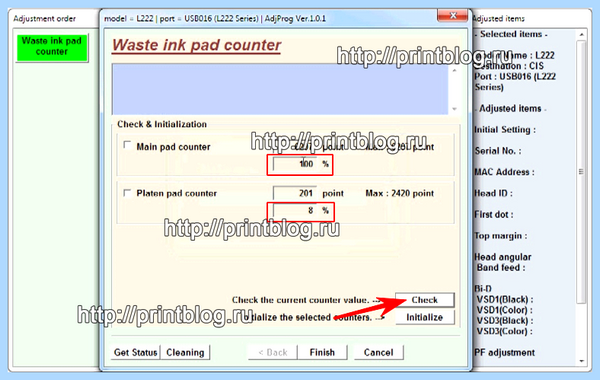
Task: Click the 'Max : 2420 point' text
Action: pos(399,193)
